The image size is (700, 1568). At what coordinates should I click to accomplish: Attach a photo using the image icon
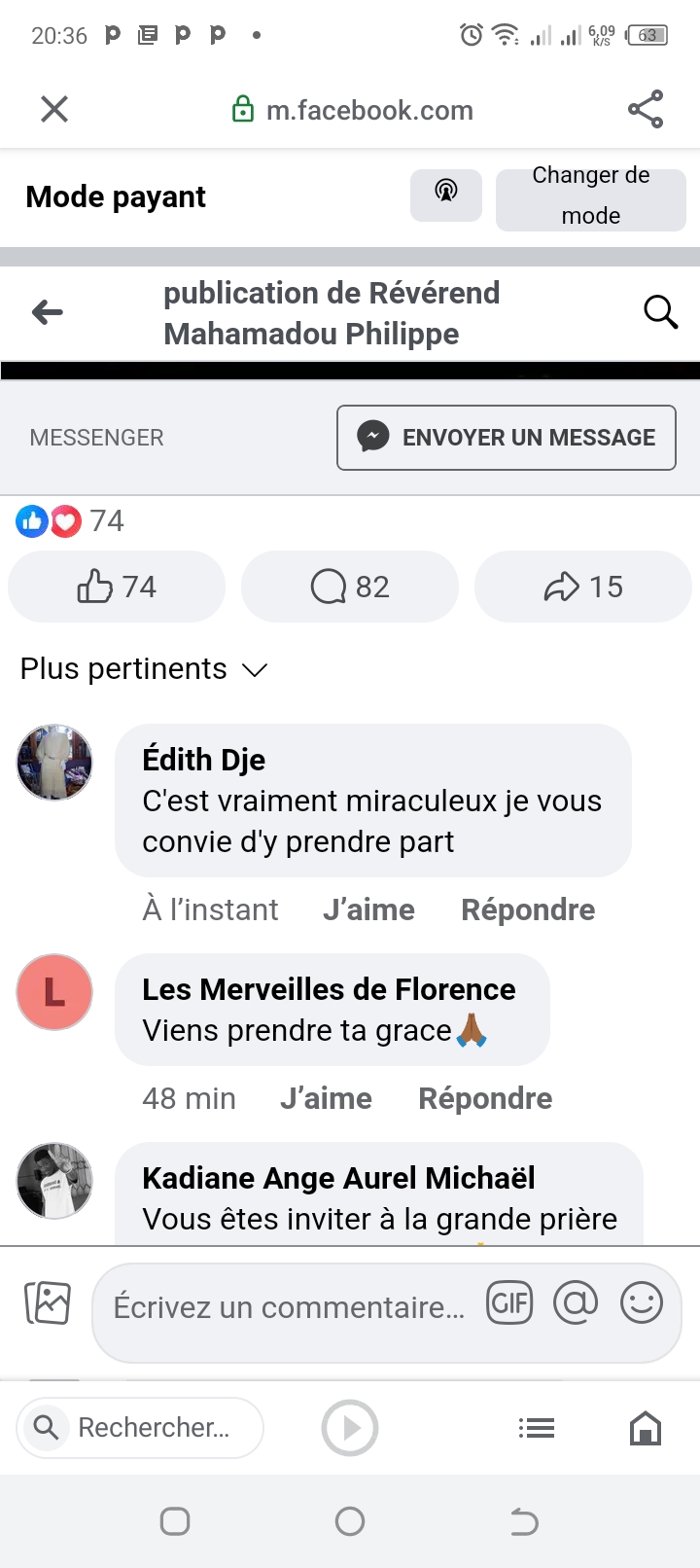[x=48, y=1303]
